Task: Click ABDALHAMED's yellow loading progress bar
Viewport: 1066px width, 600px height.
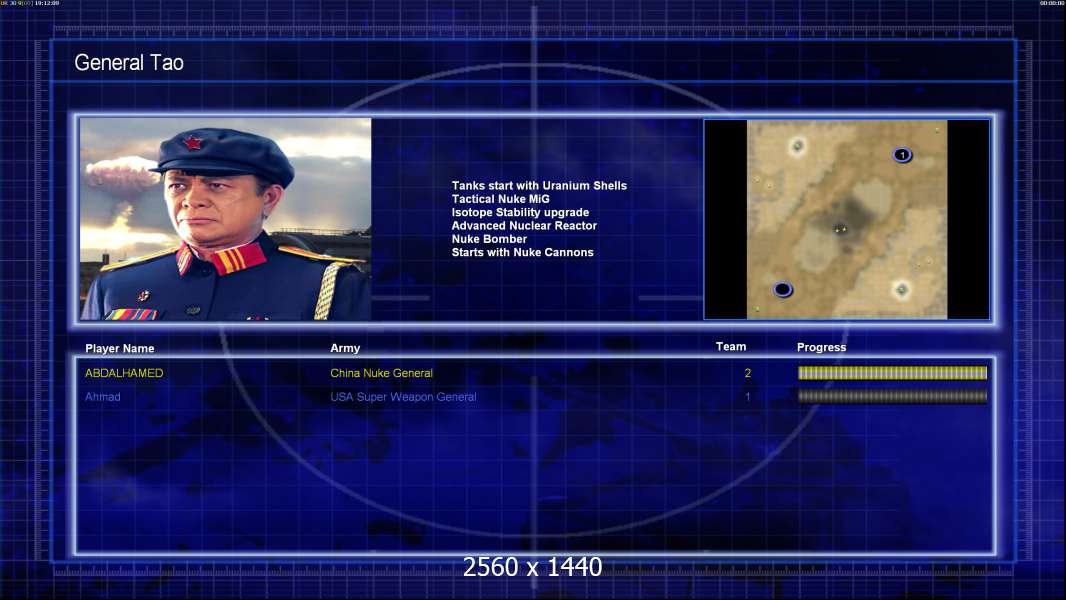Action: click(x=892, y=372)
